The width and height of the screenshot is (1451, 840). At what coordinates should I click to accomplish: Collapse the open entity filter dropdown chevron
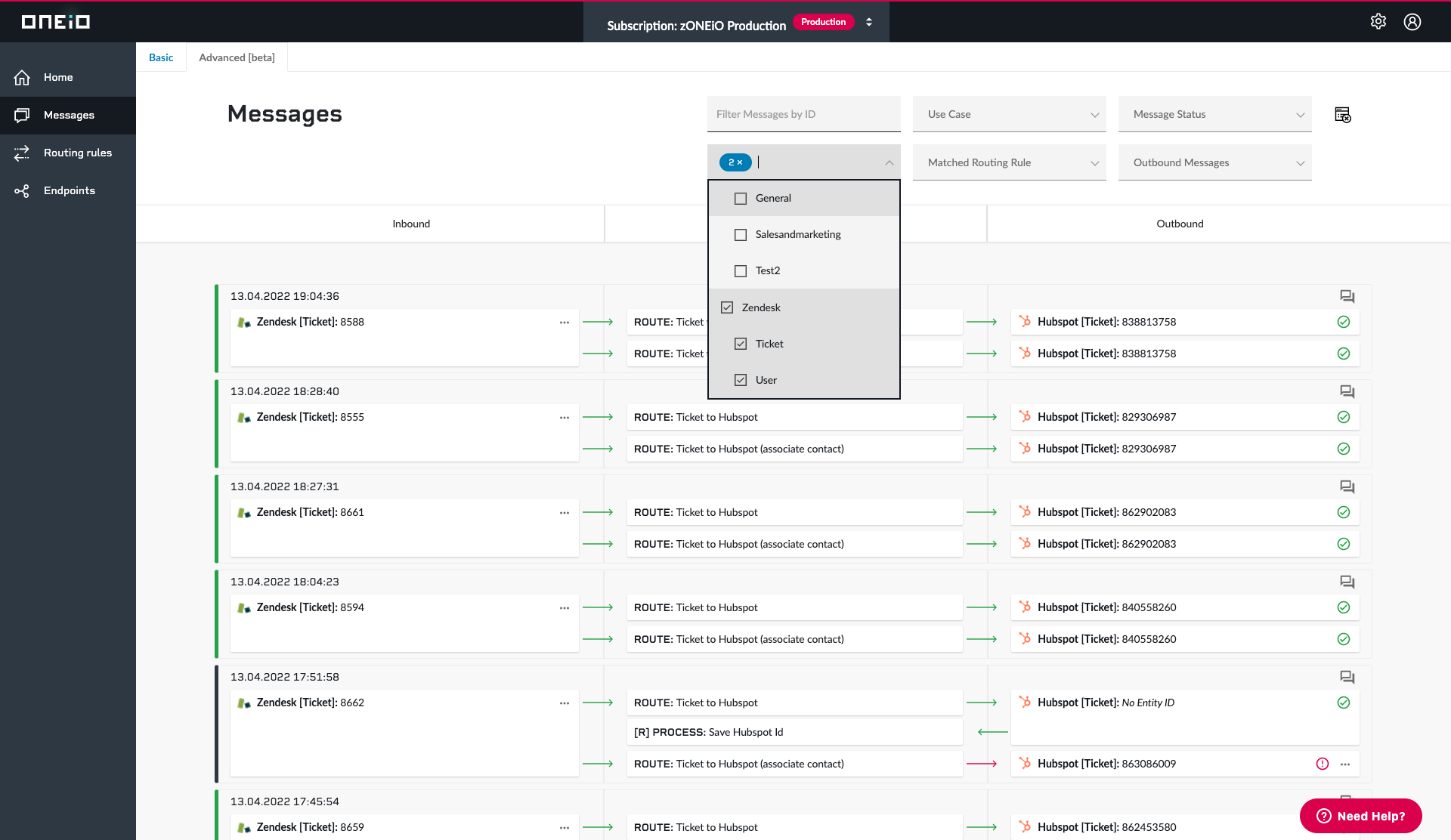point(889,162)
